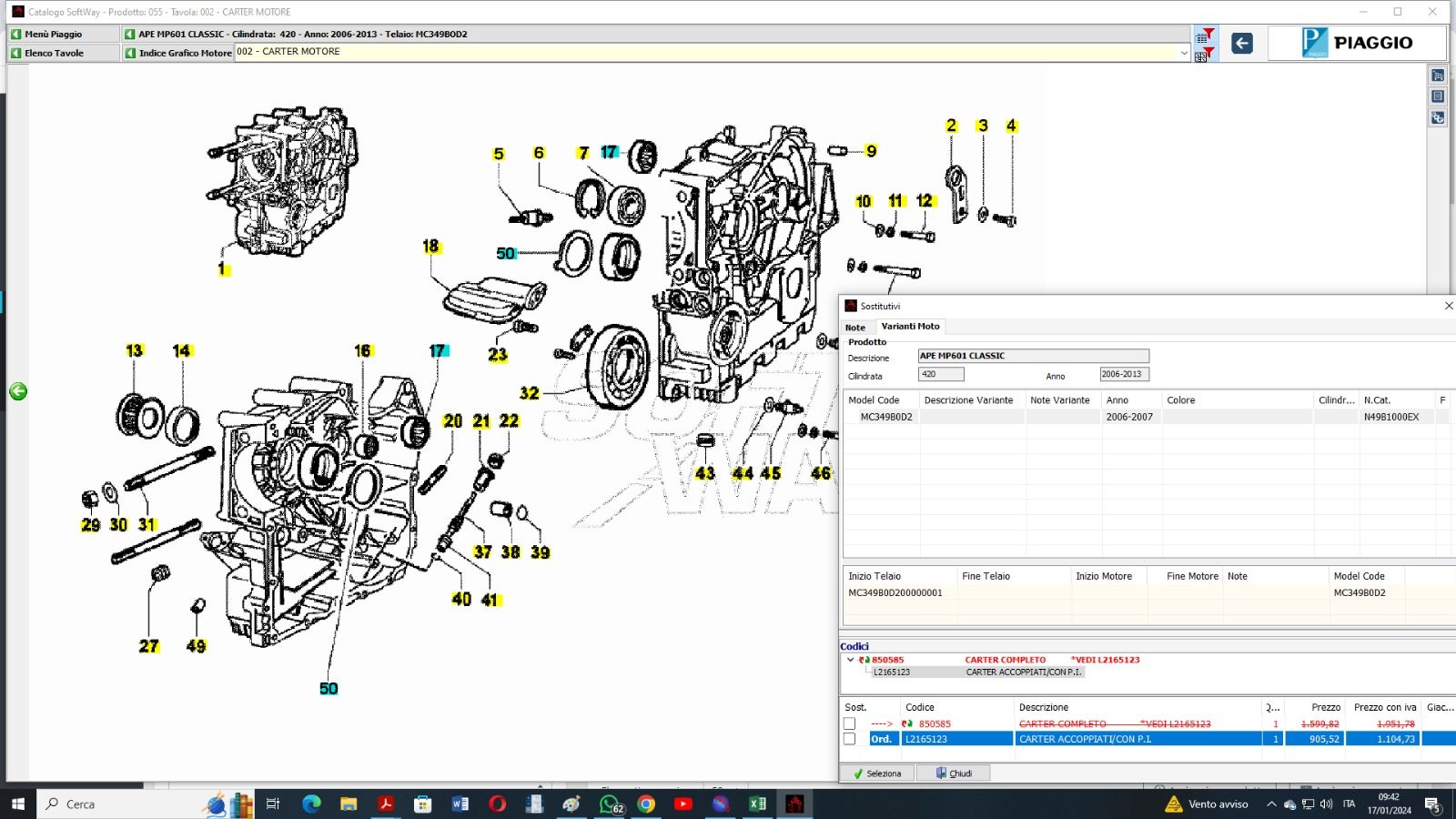Image resolution: width=1456 pixels, height=819 pixels.
Task: Click part number 32 in the diagram
Action: [x=530, y=393]
